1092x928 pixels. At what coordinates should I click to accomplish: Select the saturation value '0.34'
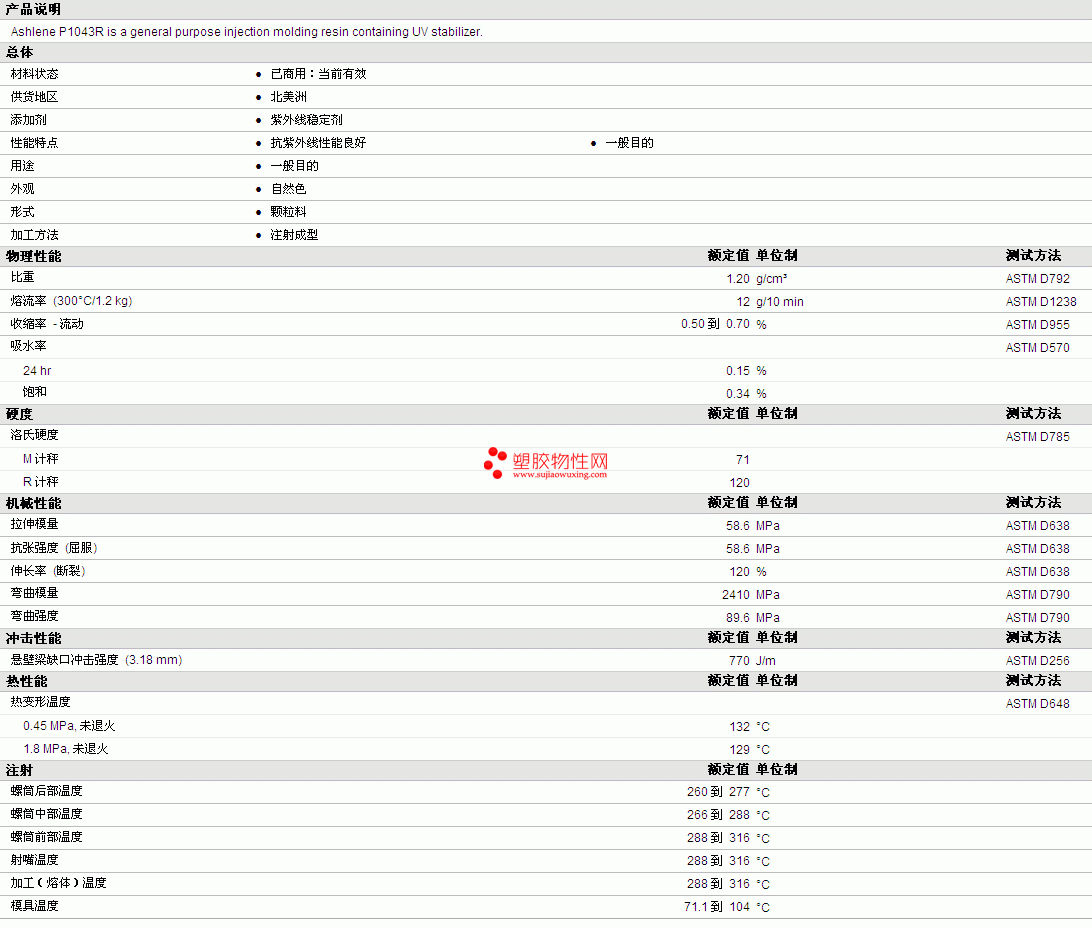point(738,393)
